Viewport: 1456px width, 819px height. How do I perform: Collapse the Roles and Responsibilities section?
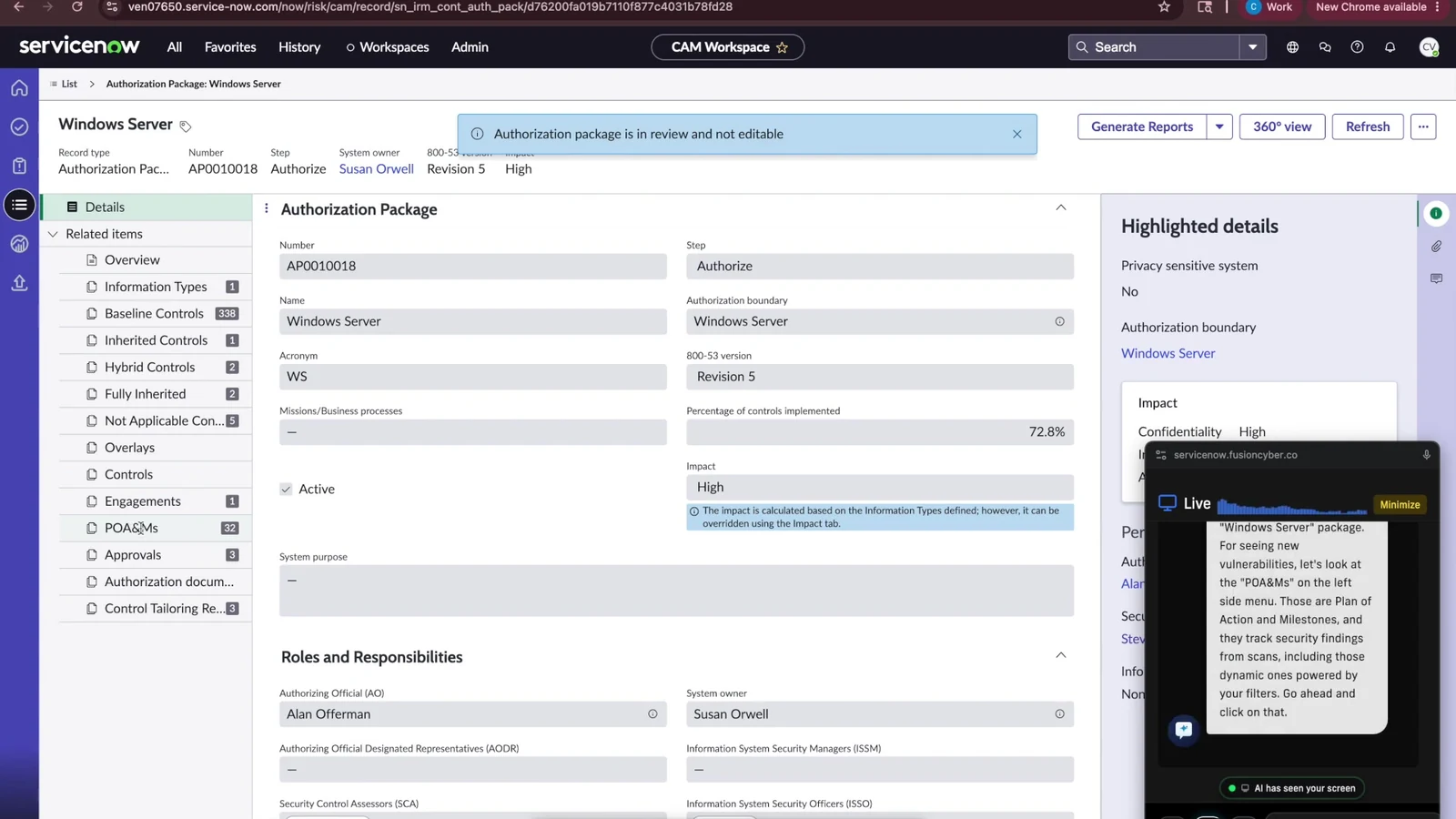click(x=1061, y=656)
